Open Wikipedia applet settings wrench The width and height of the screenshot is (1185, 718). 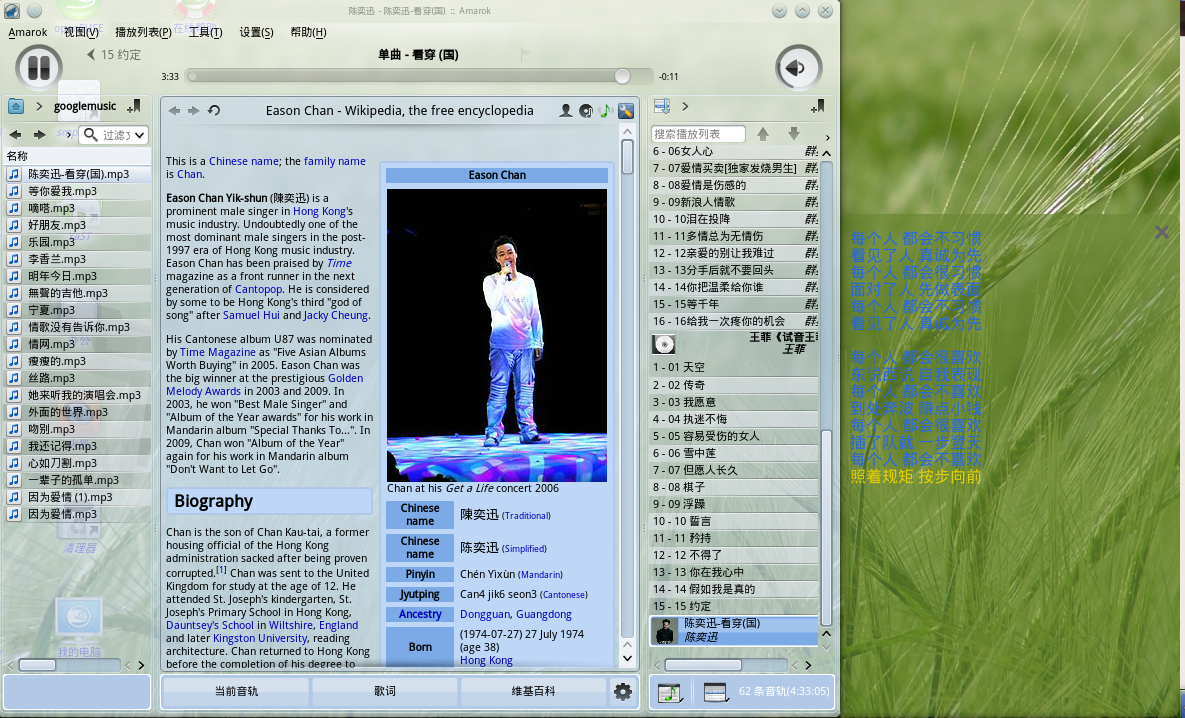(x=626, y=110)
